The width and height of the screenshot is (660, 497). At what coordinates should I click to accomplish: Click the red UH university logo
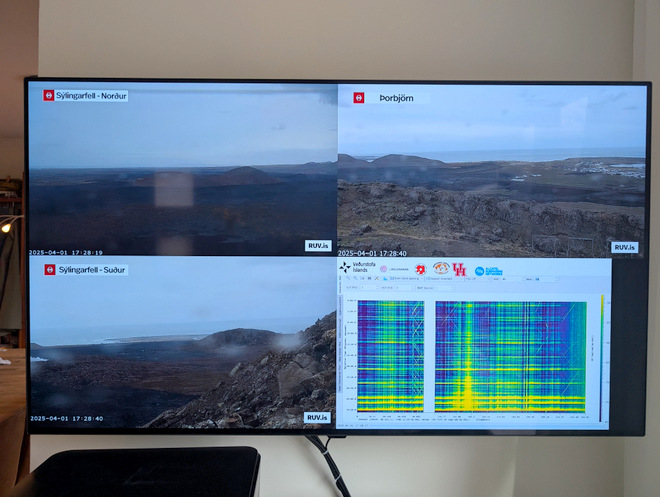click(459, 270)
